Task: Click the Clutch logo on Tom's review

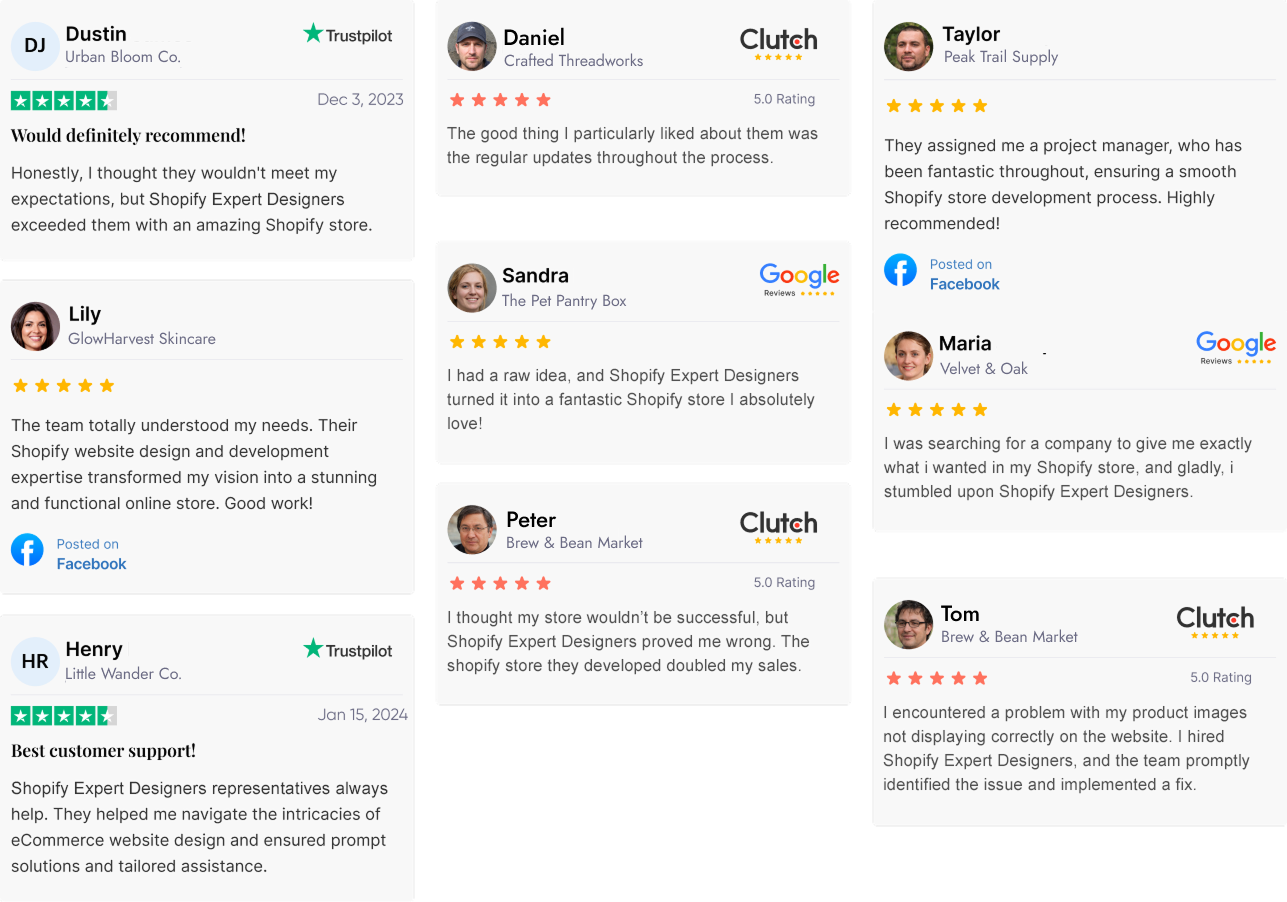Action: tap(1215, 621)
